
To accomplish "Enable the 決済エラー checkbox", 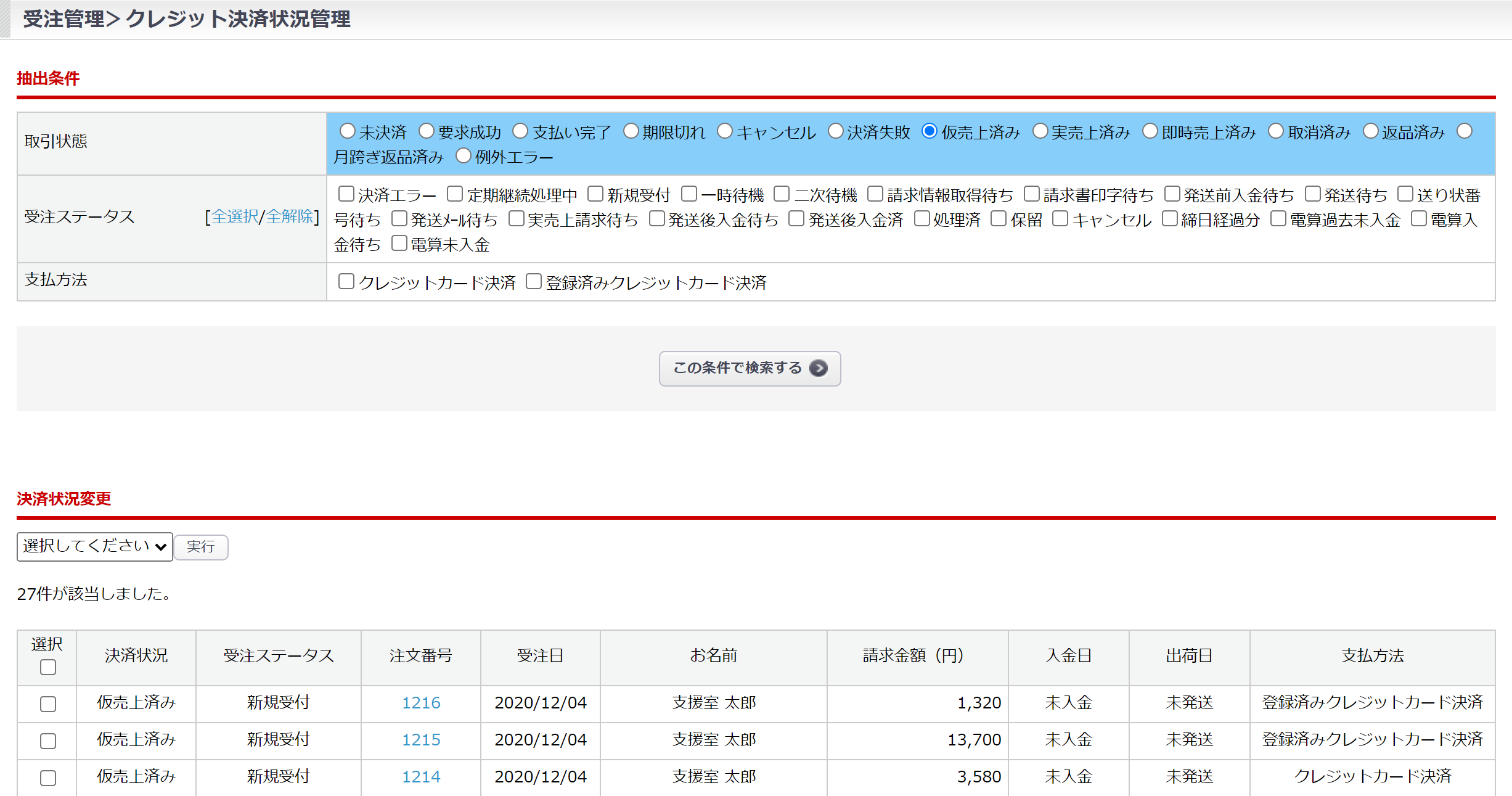I will pyautogui.click(x=346, y=194).
